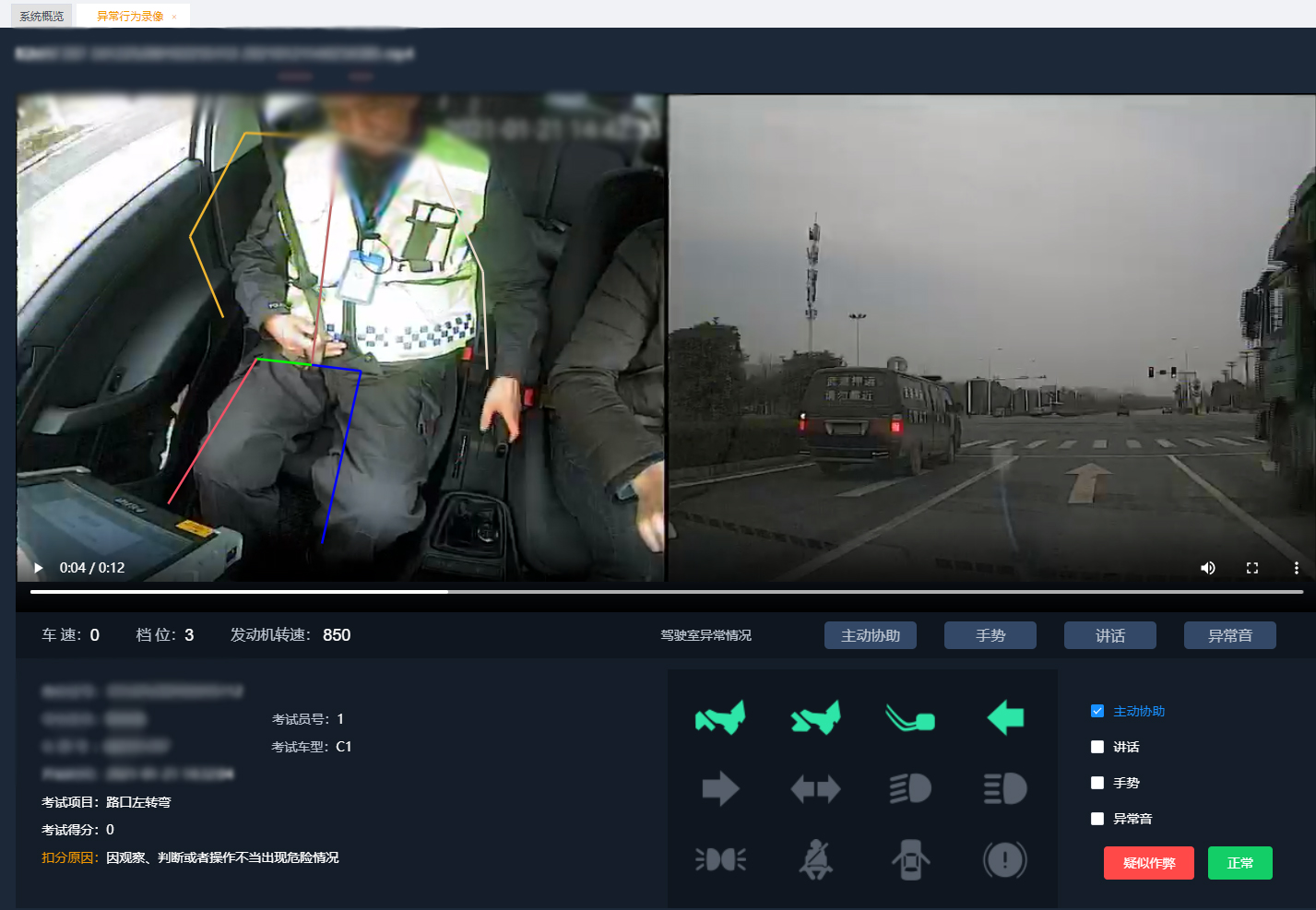This screenshot has height=910, width=1316.
Task: Switch to the 系统概览 tab
Action: pos(41,17)
